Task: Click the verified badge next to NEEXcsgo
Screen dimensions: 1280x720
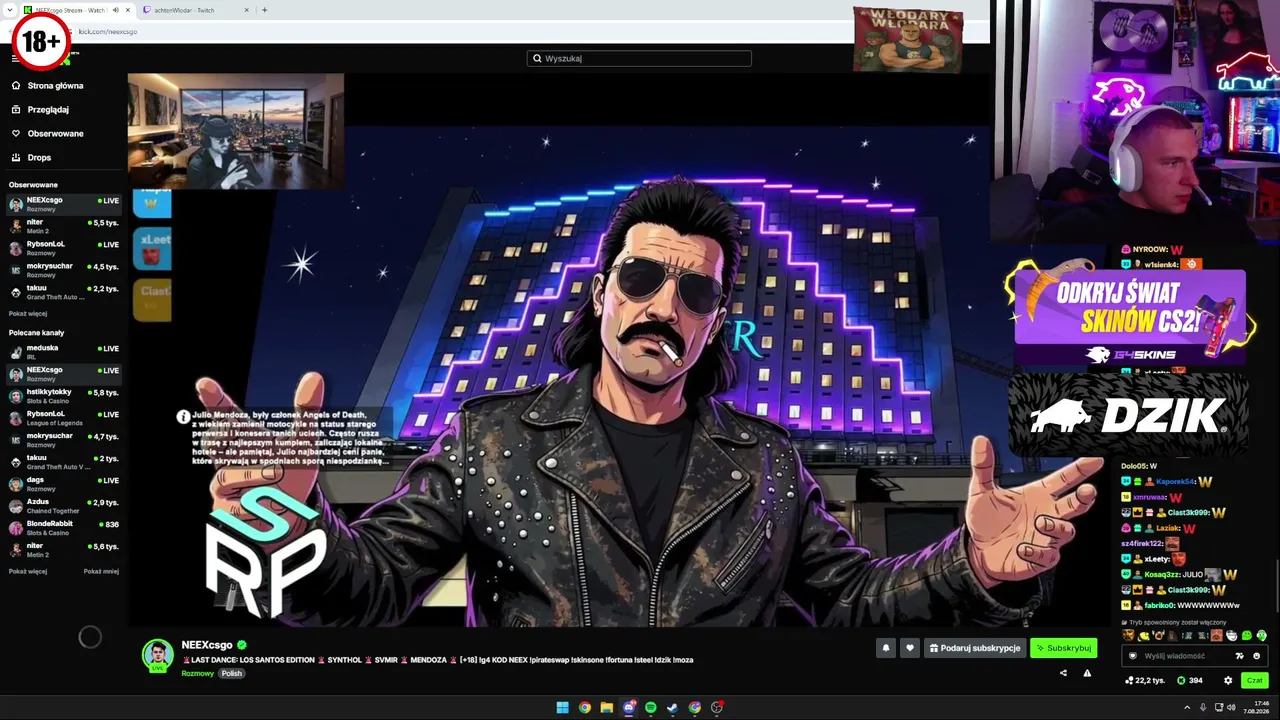Action: tap(242, 645)
